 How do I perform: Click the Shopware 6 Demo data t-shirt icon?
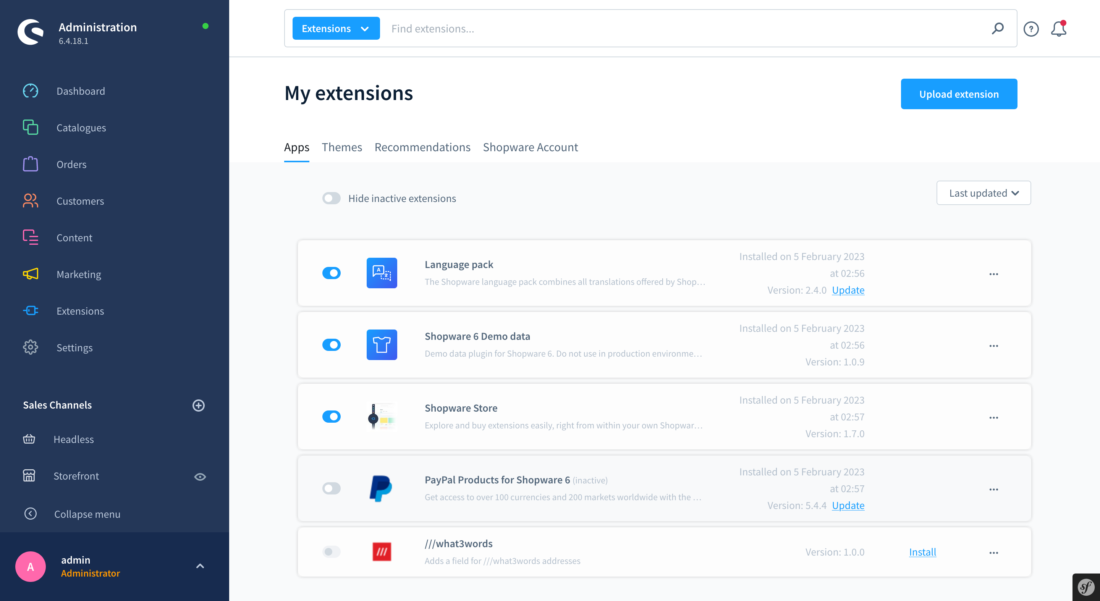coord(382,344)
